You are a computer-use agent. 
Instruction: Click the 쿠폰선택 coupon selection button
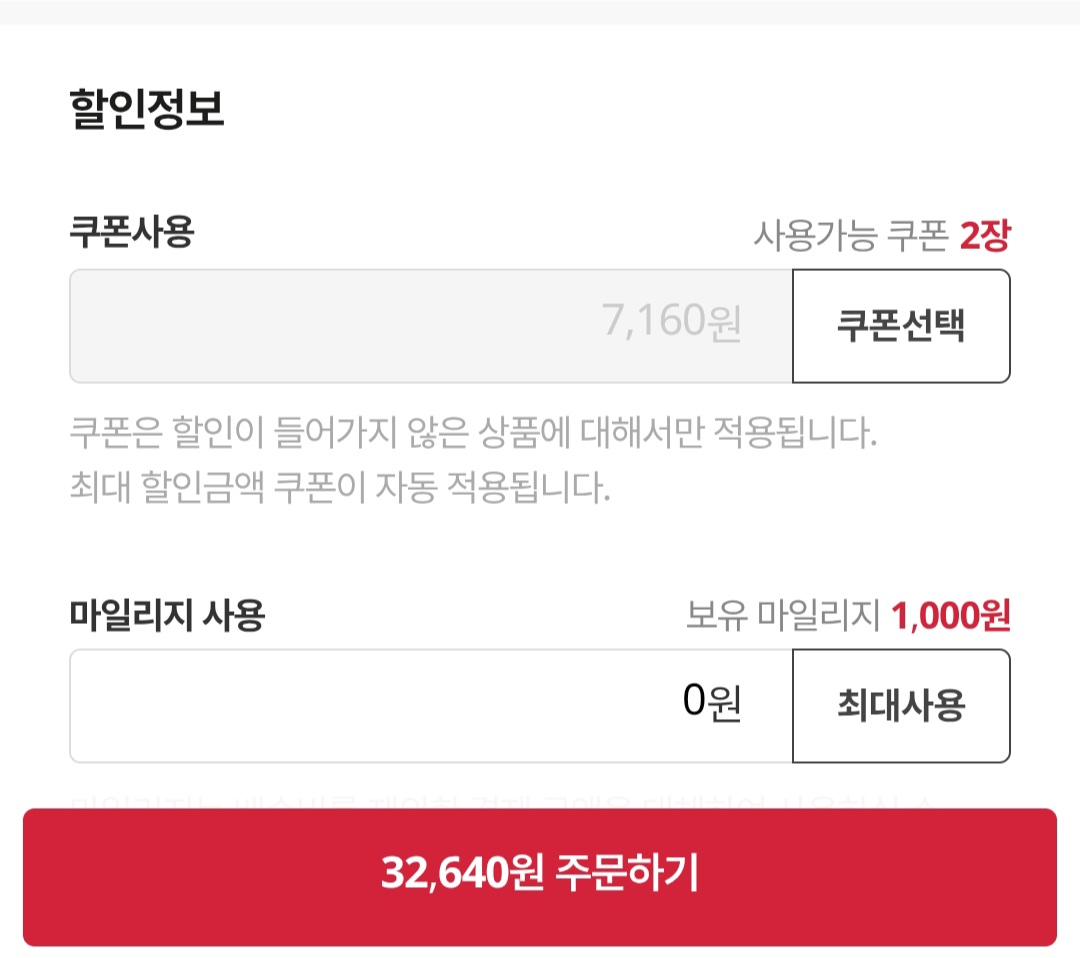click(901, 325)
